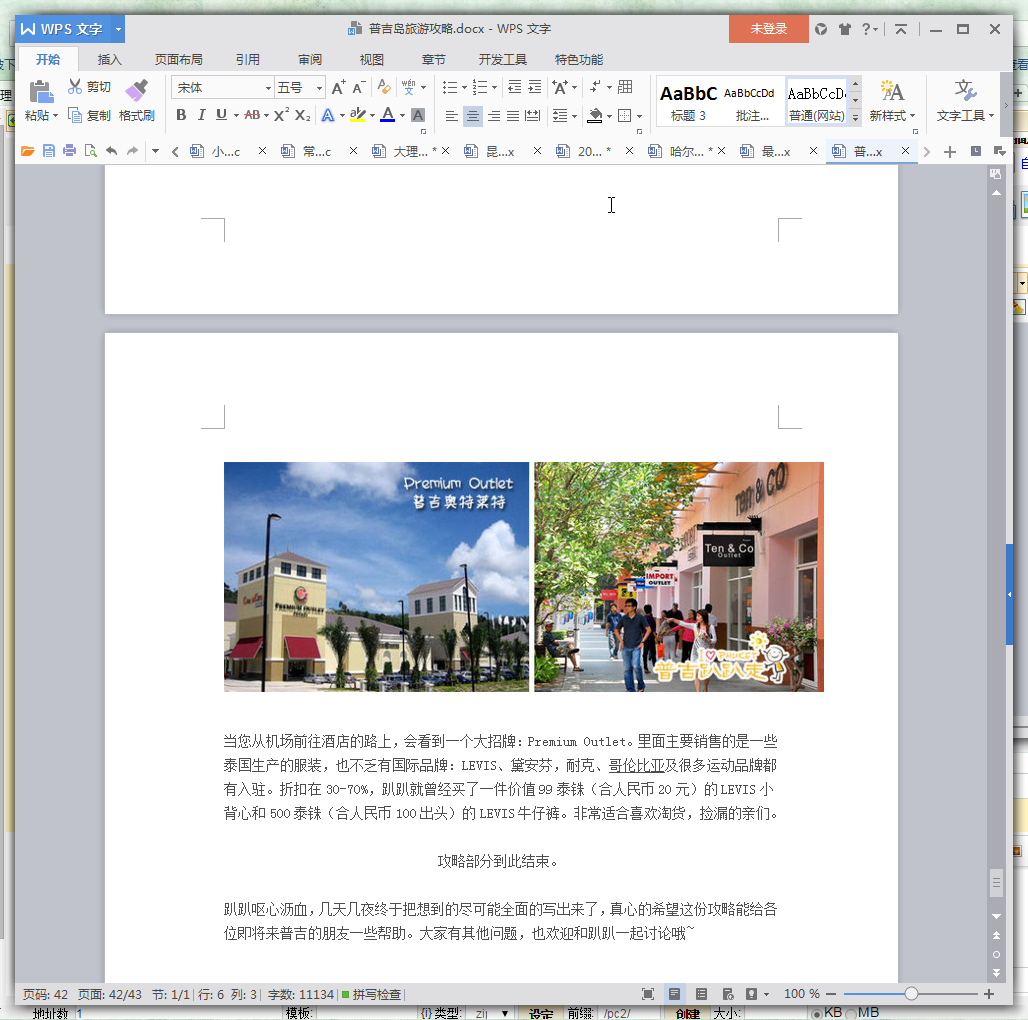The height and width of the screenshot is (1020, 1028).
Task: Apply the 普通(网站) style
Action: tap(816, 102)
